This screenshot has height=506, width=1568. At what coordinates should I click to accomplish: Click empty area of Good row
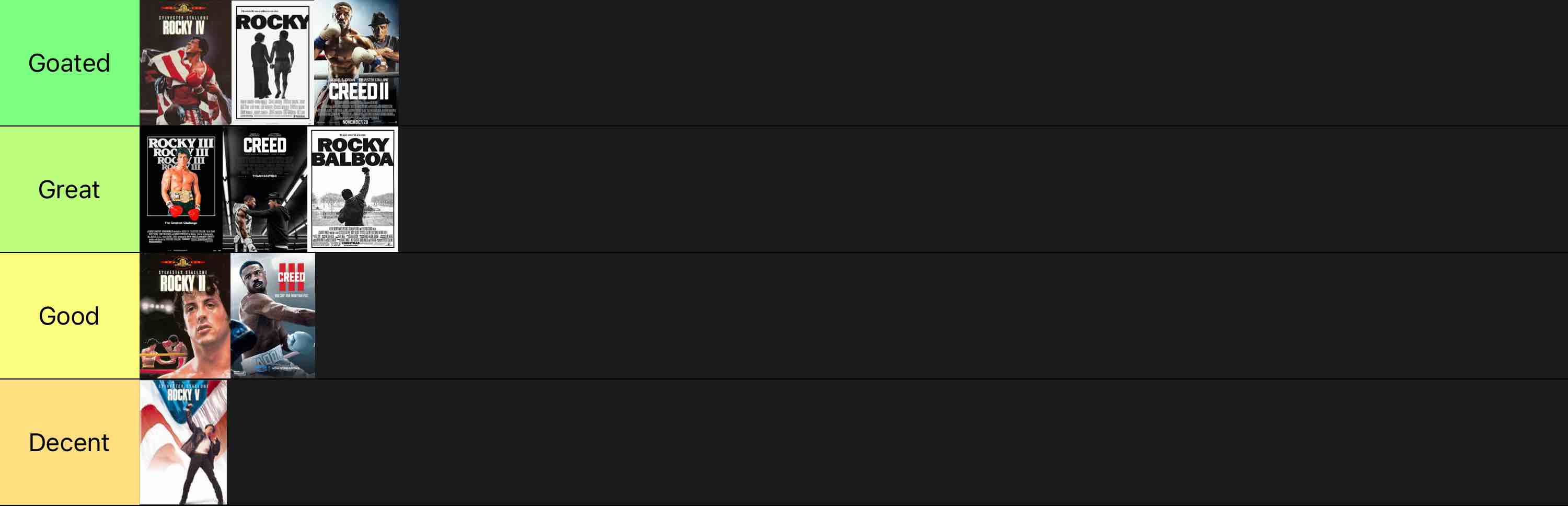pyautogui.click(x=942, y=316)
